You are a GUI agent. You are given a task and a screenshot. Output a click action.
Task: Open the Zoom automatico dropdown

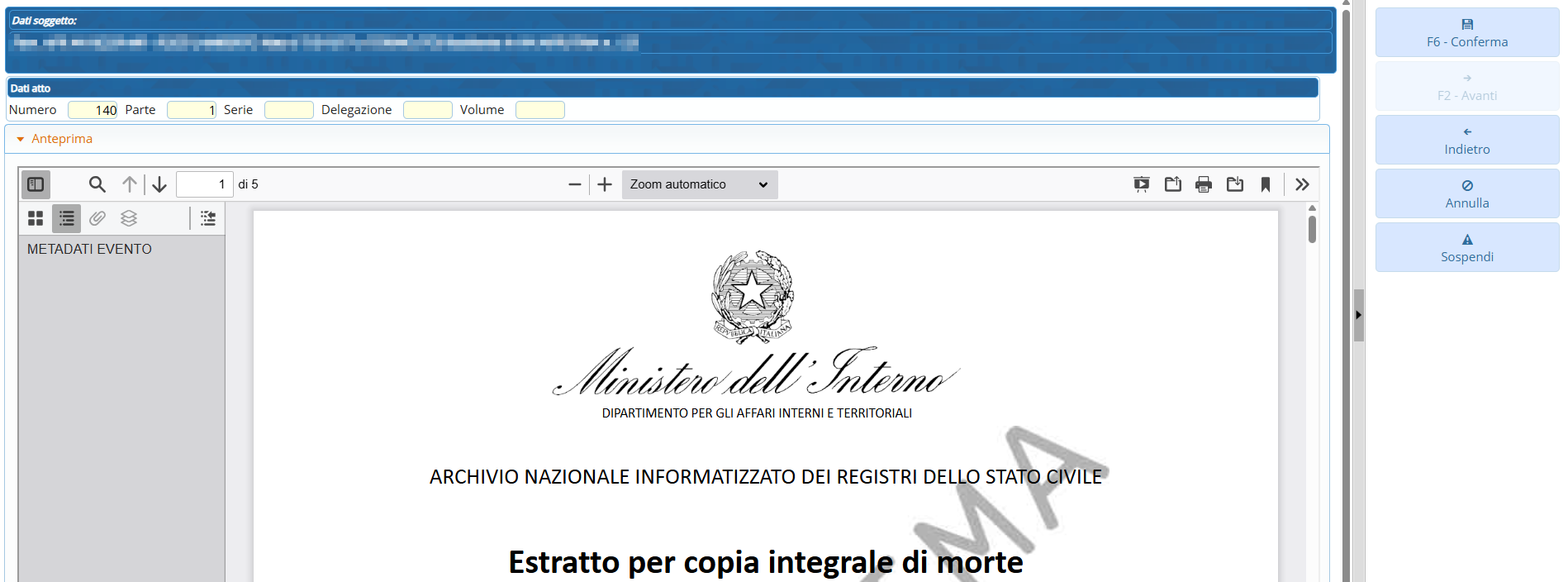[x=700, y=184]
